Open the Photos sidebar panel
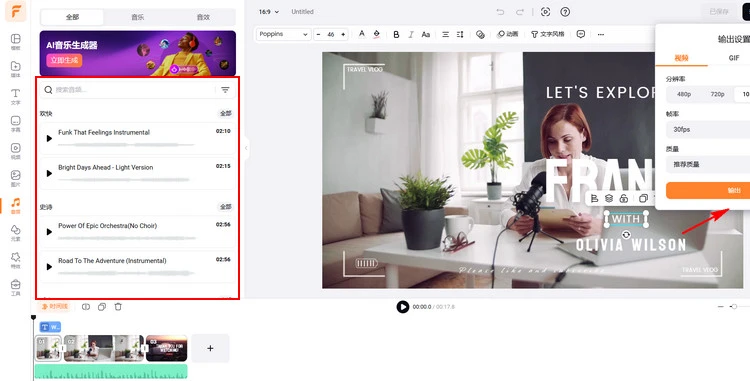Image resolution: width=750 pixels, height=381 pixels. (x=15, y=178)
